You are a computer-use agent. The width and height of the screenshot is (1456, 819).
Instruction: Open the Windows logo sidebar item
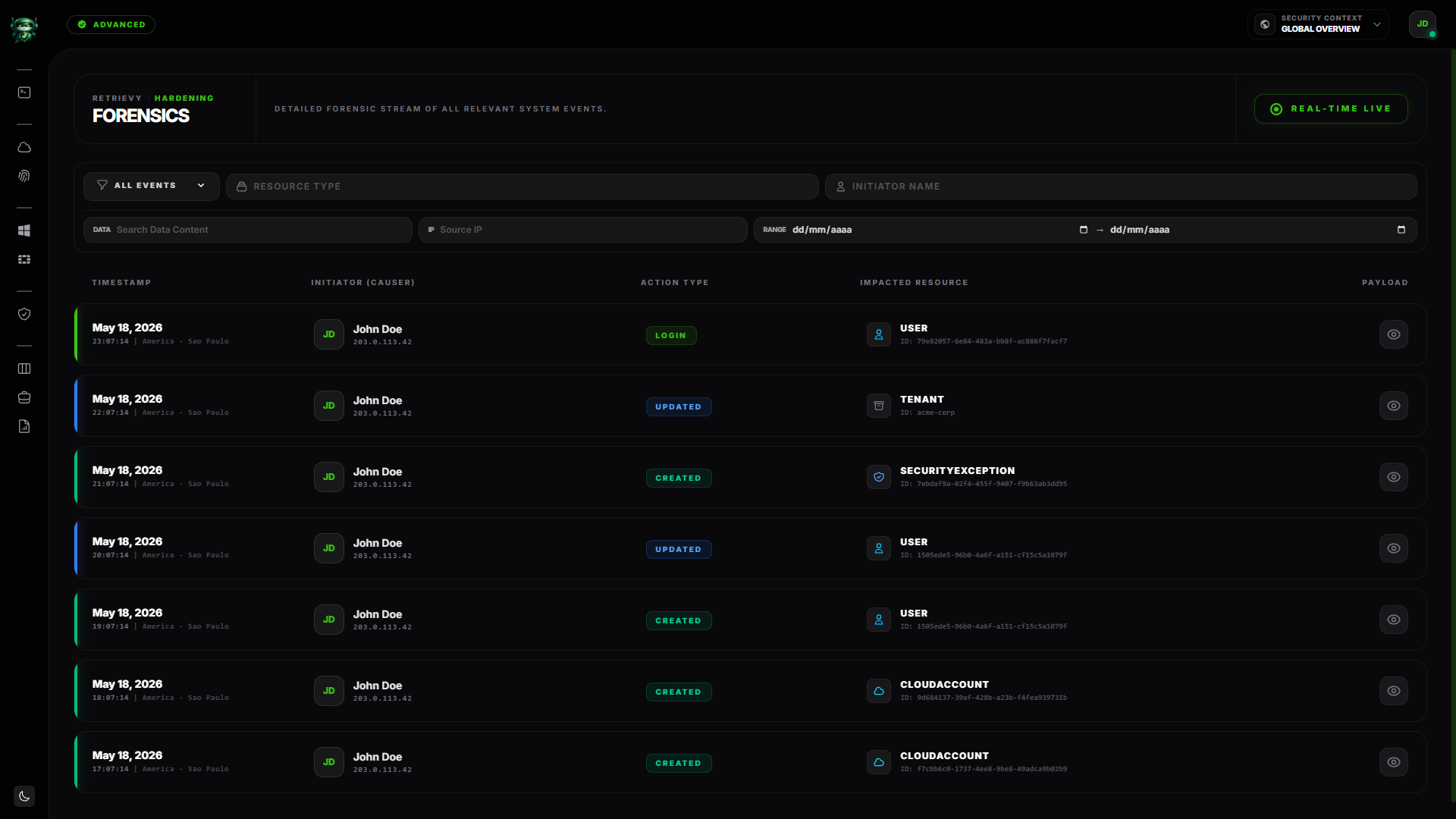point(24,231)
